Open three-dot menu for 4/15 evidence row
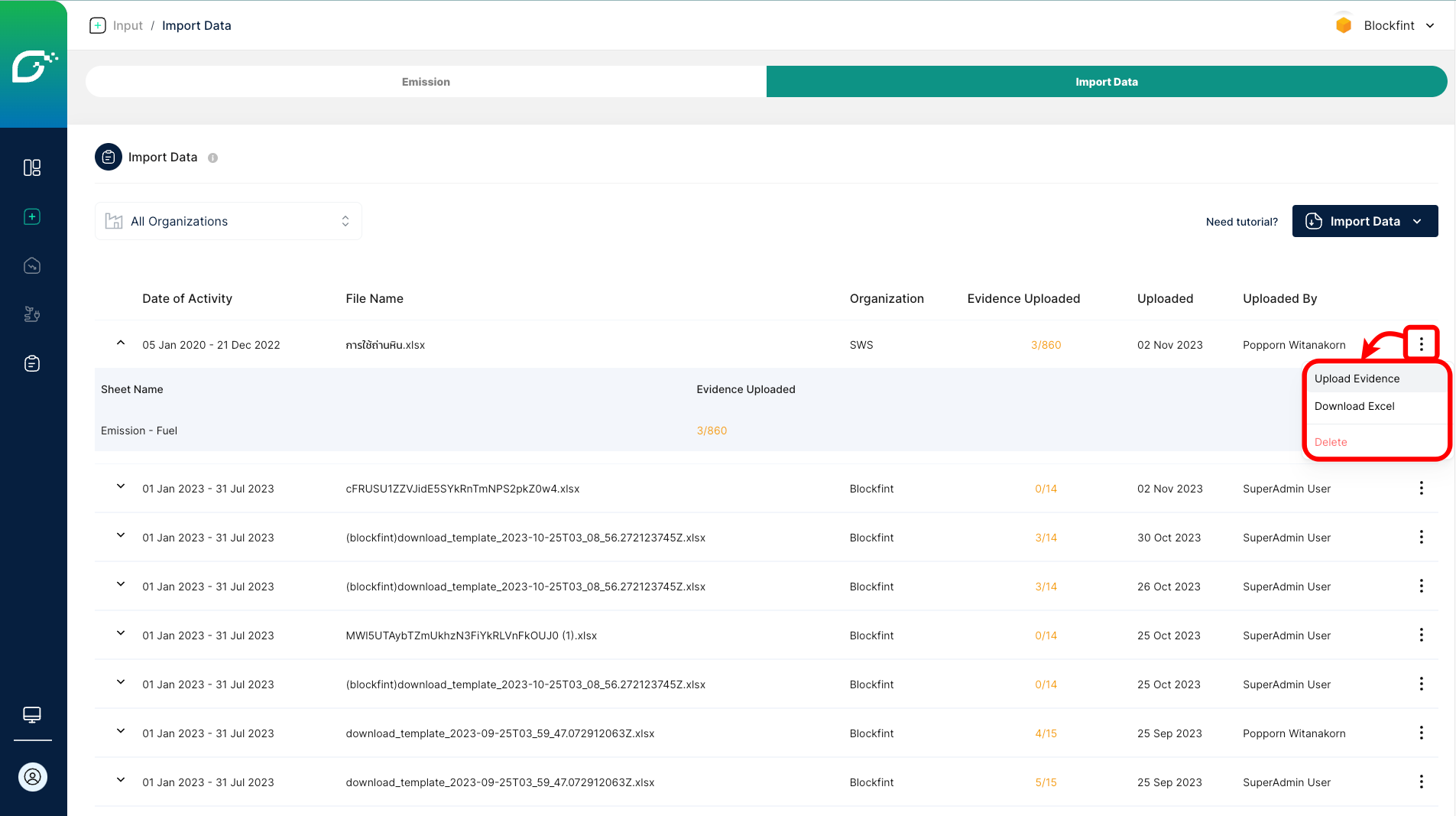Viewport: 1456px width, 816px height. (1421, 733)
